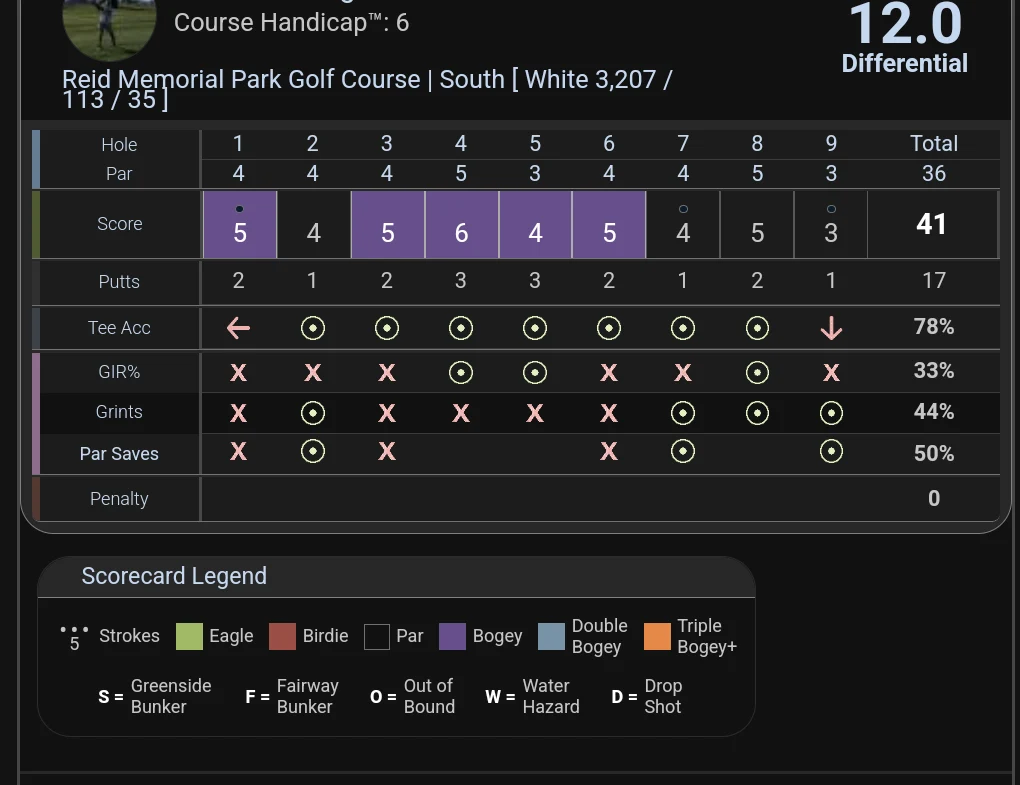
Task: Click the par save success icon for hole 7
Action: point(683,452)
